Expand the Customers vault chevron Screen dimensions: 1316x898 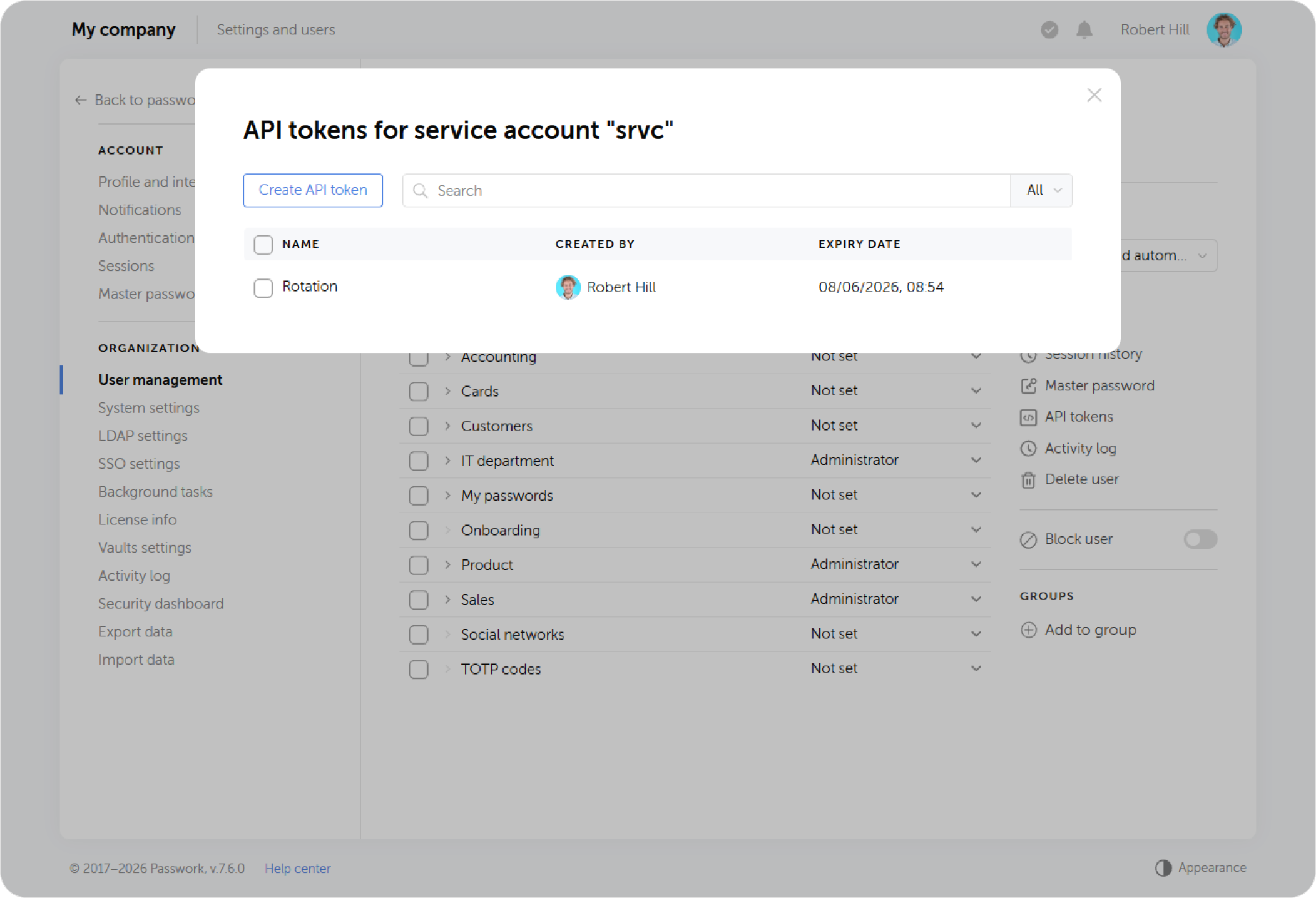coord(447,426)
